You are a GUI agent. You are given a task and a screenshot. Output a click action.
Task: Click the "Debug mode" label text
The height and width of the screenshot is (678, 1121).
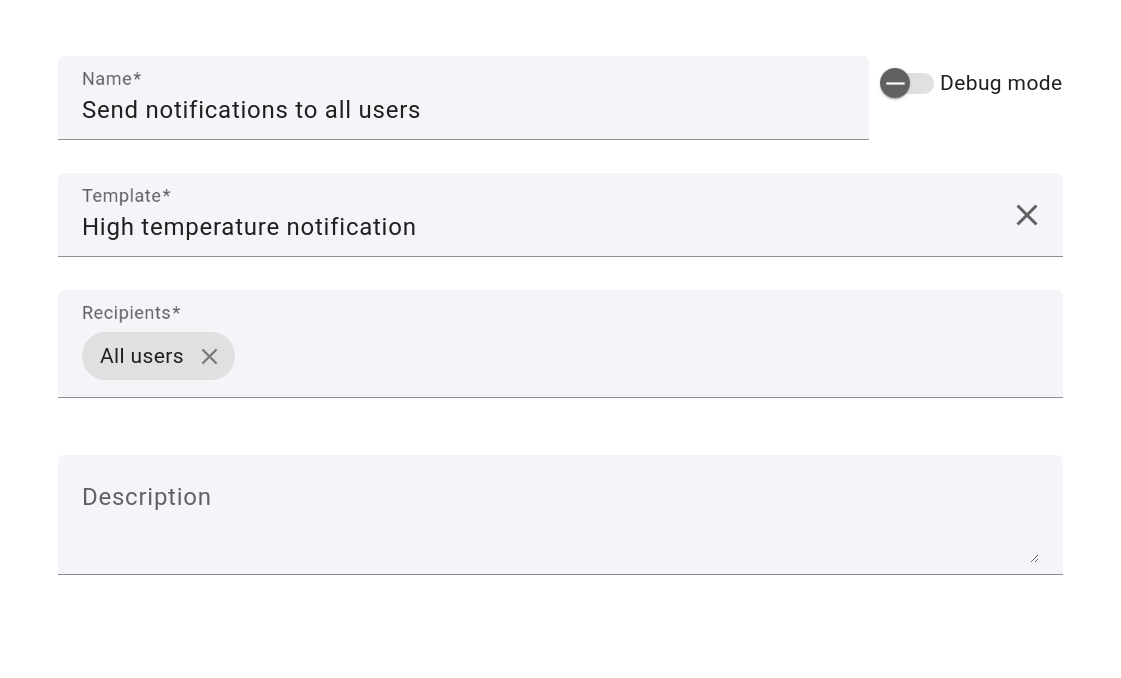coord(1000,83)
